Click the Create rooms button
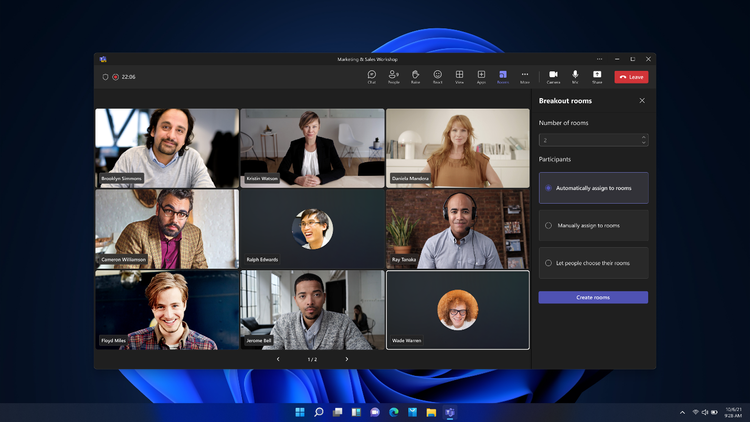Viewport: 750px width, 422px height. (x=593, y=297)
